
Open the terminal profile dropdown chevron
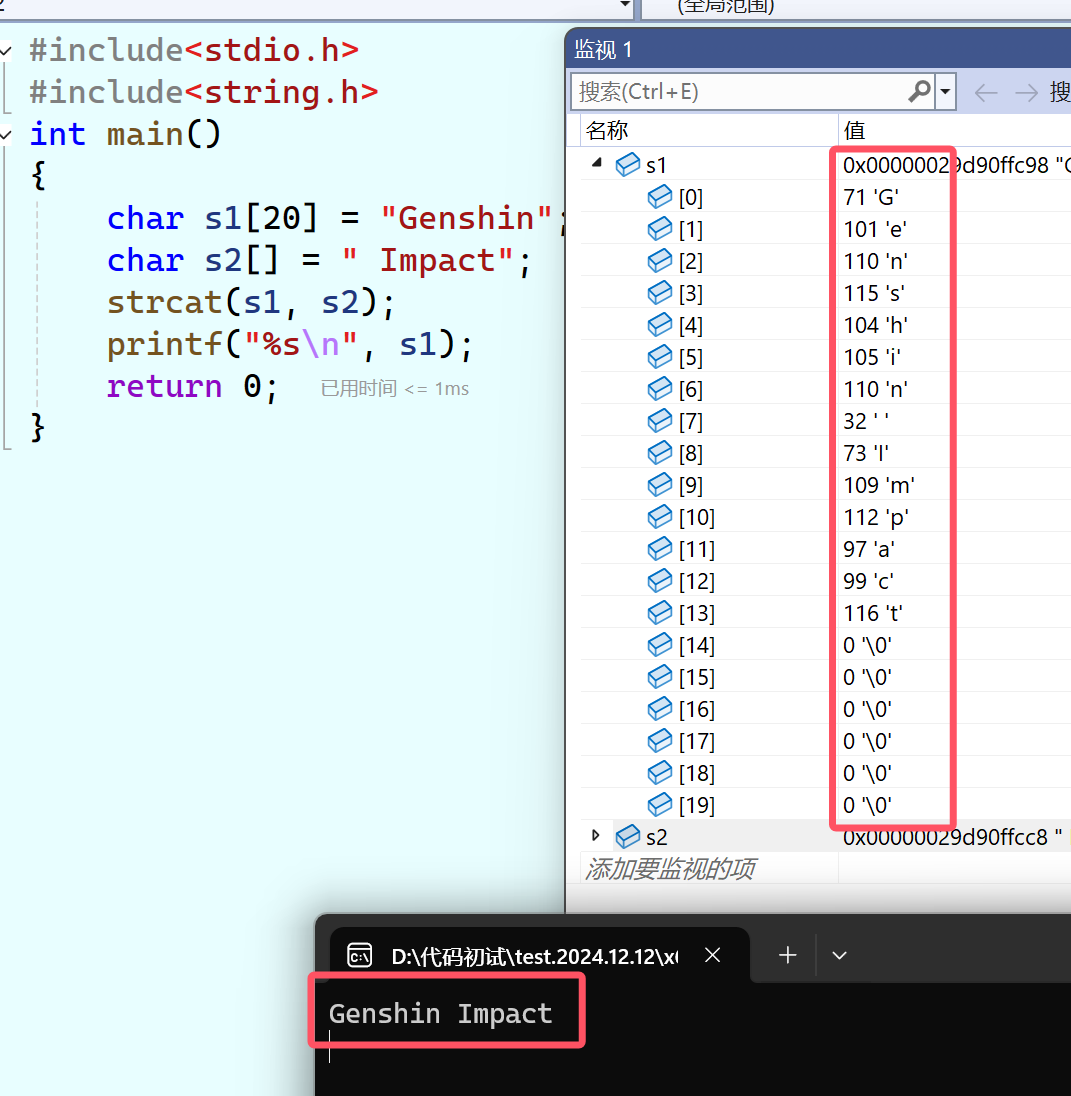point(840,955)
